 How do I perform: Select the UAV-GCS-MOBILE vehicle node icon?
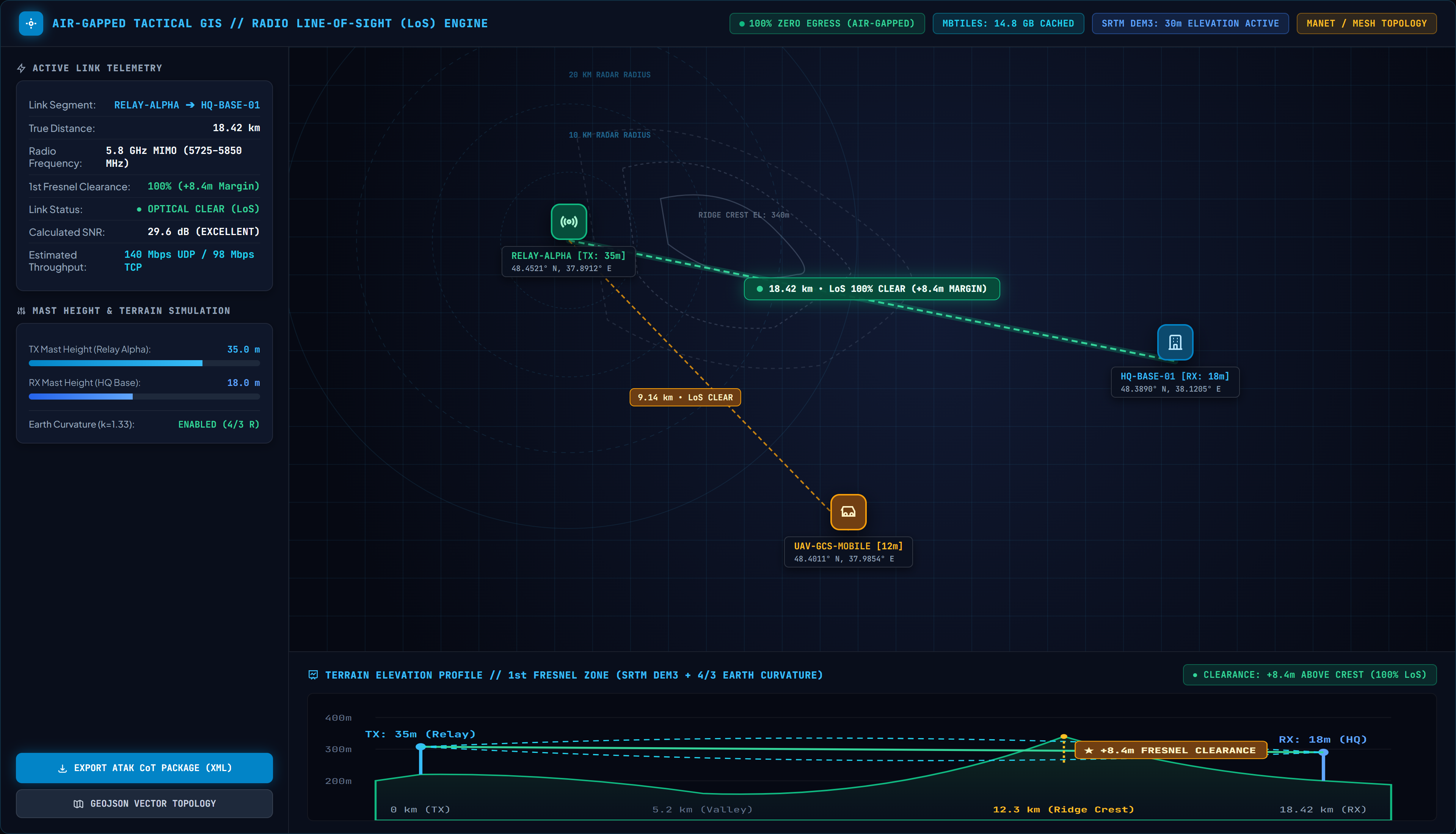pyautogui.click(x=848, y=512)
